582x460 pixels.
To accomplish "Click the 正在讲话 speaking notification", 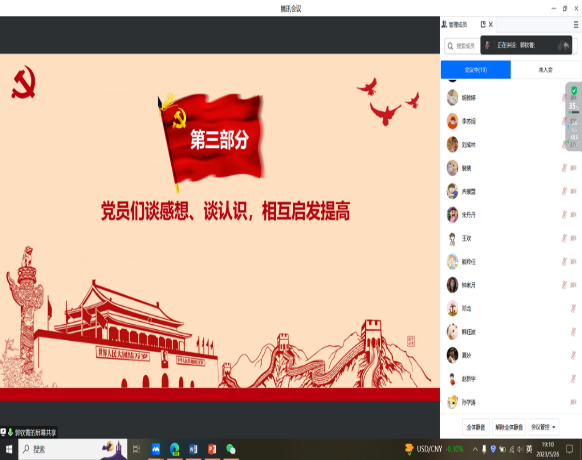I will [526, 45].
